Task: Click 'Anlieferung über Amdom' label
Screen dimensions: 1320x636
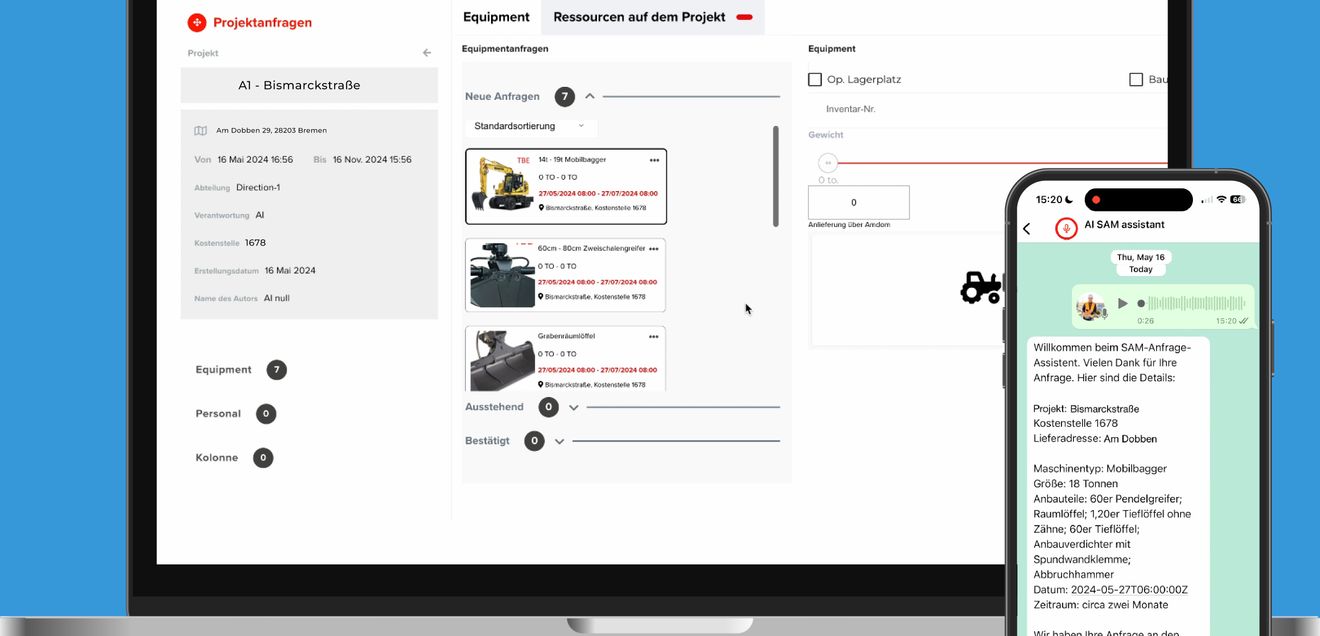Action: 849,225
